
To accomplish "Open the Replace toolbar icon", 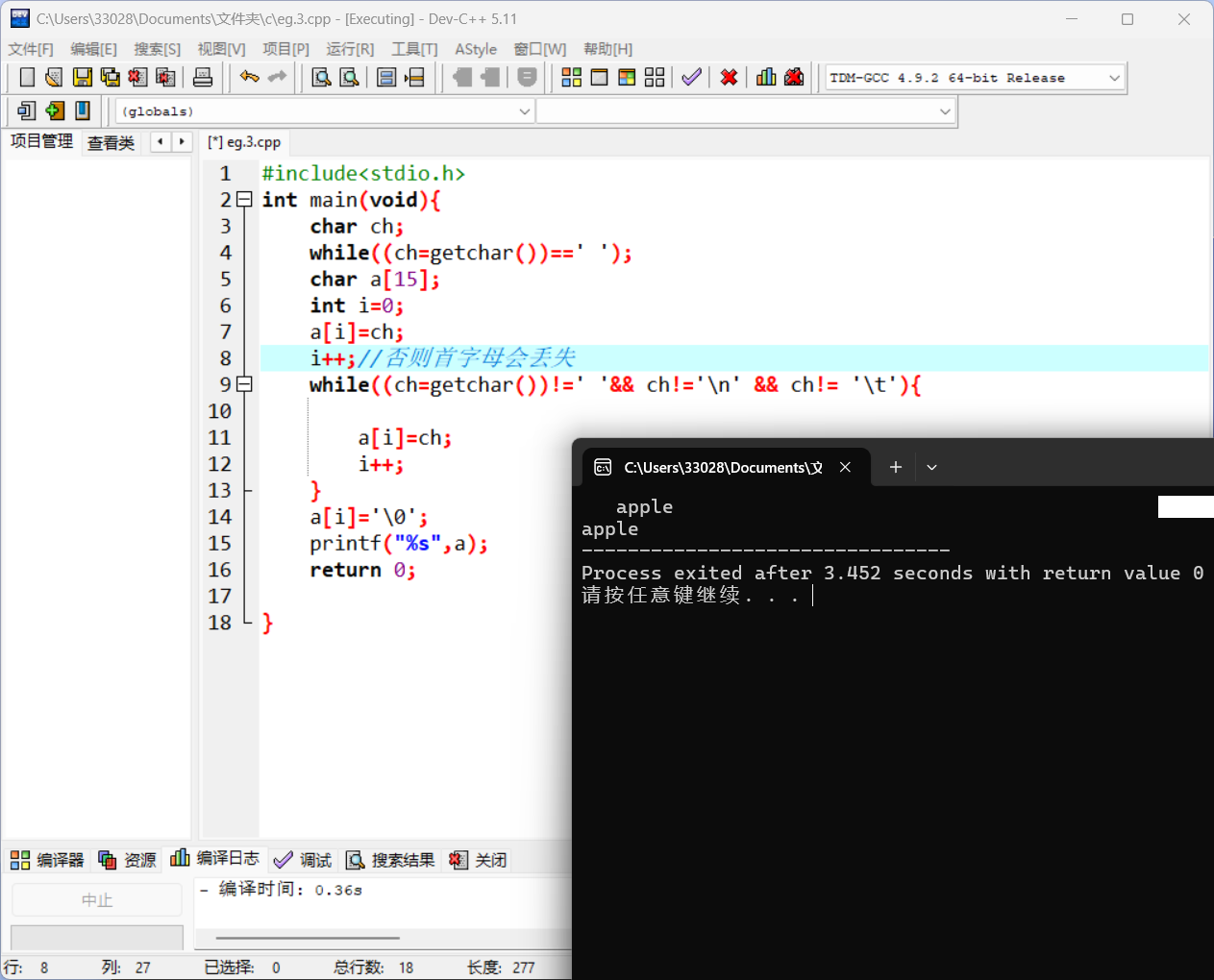I will [350, 78].
